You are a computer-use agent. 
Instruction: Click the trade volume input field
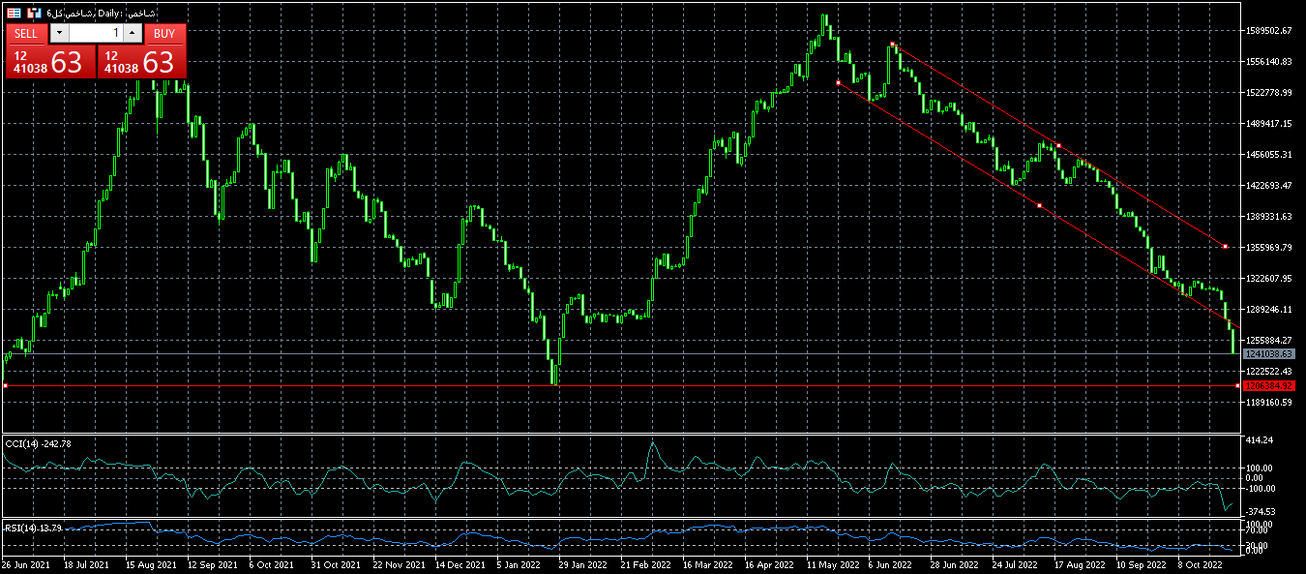[x=96, y=33]
